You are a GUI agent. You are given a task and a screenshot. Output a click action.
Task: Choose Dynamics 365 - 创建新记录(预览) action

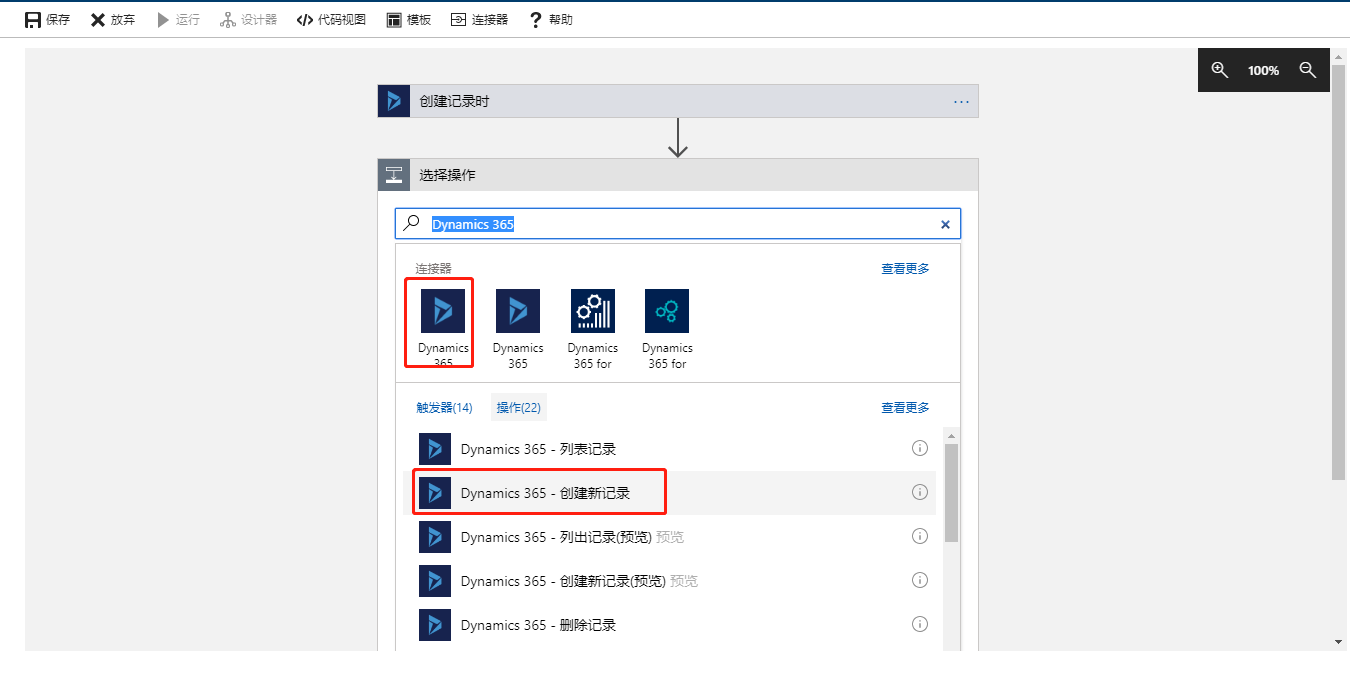coord(669,581)
